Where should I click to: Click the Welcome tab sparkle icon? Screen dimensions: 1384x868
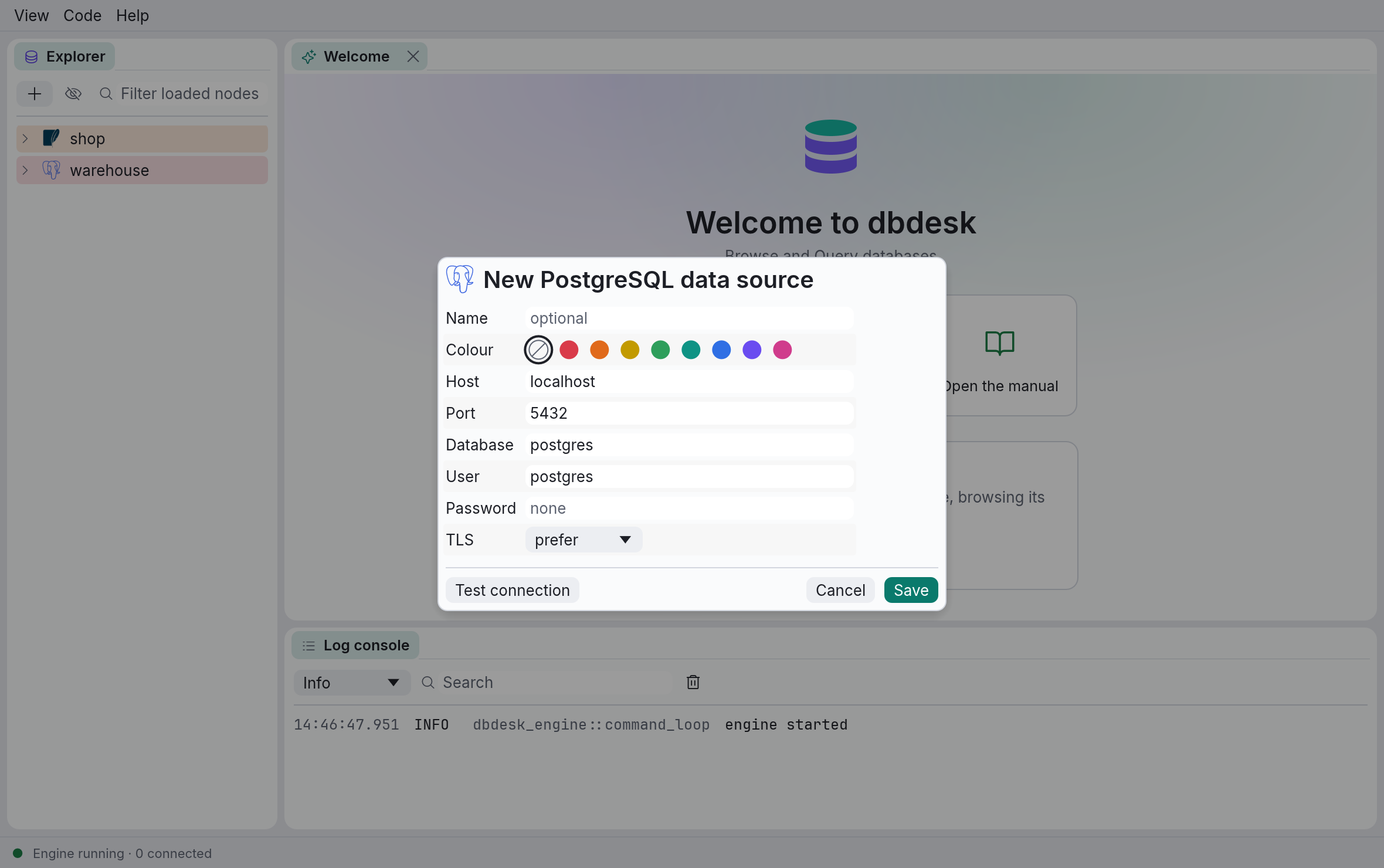coord(308,57)
